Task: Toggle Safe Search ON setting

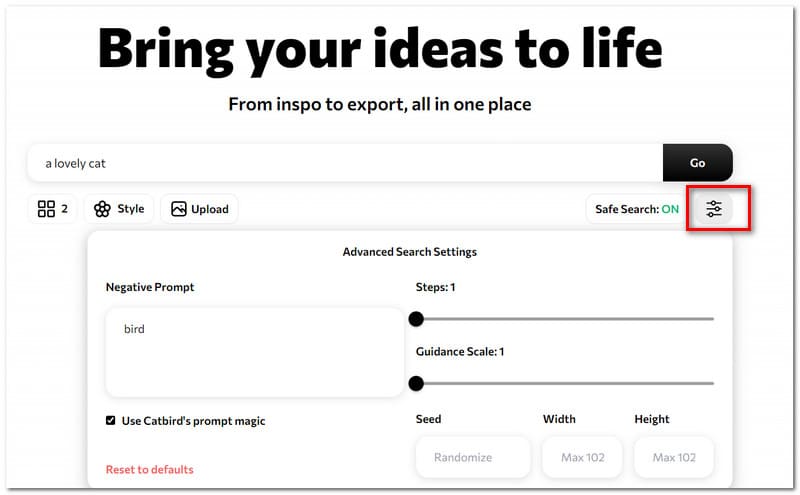Action: pyautogui.click(x=637, y=209)
